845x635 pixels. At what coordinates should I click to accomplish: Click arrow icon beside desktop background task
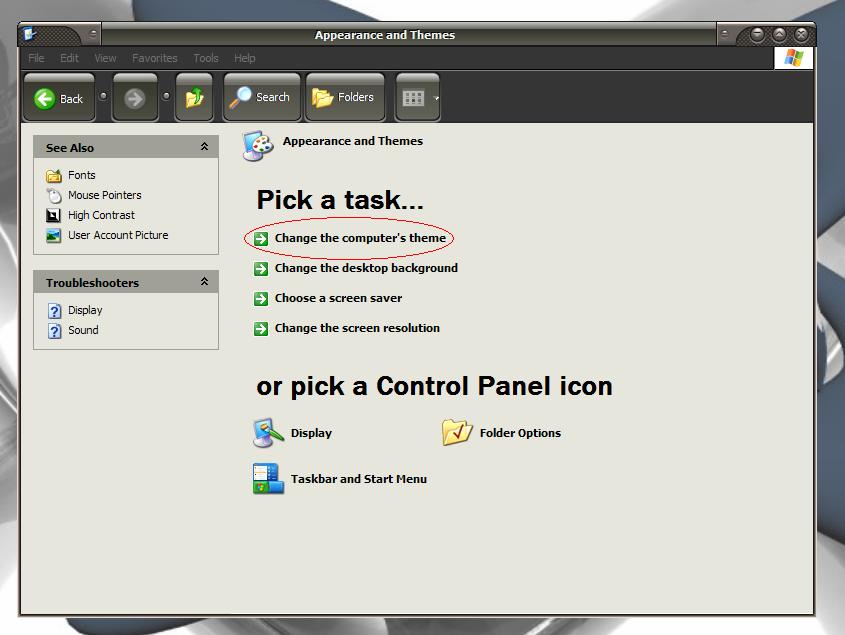(261, 268)
